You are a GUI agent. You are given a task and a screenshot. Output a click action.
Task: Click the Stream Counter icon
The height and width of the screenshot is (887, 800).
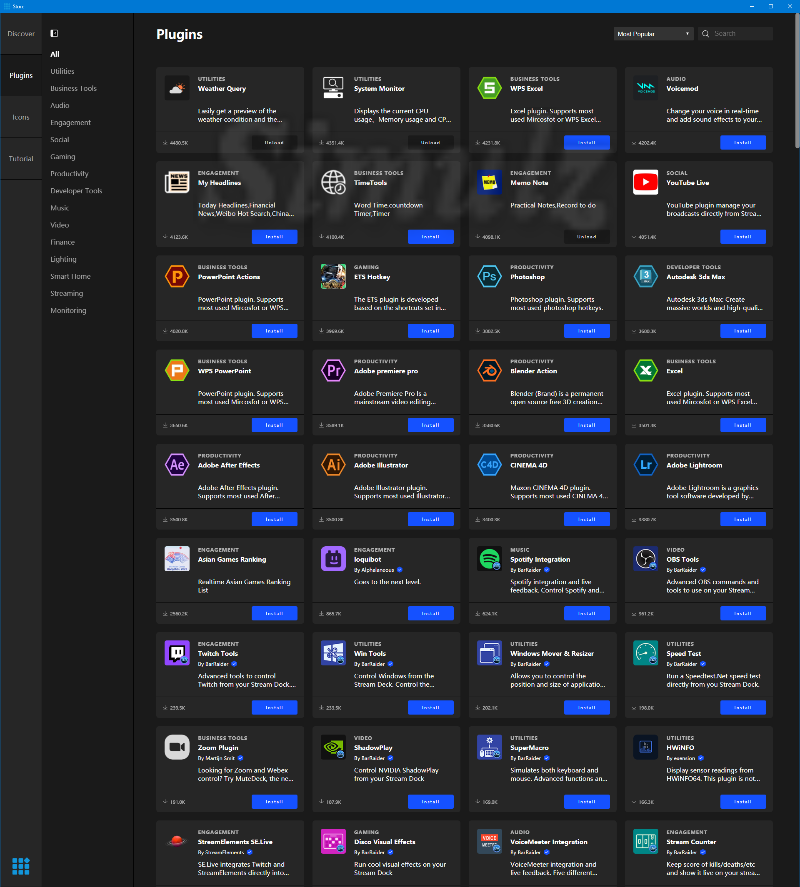[646, 842]
